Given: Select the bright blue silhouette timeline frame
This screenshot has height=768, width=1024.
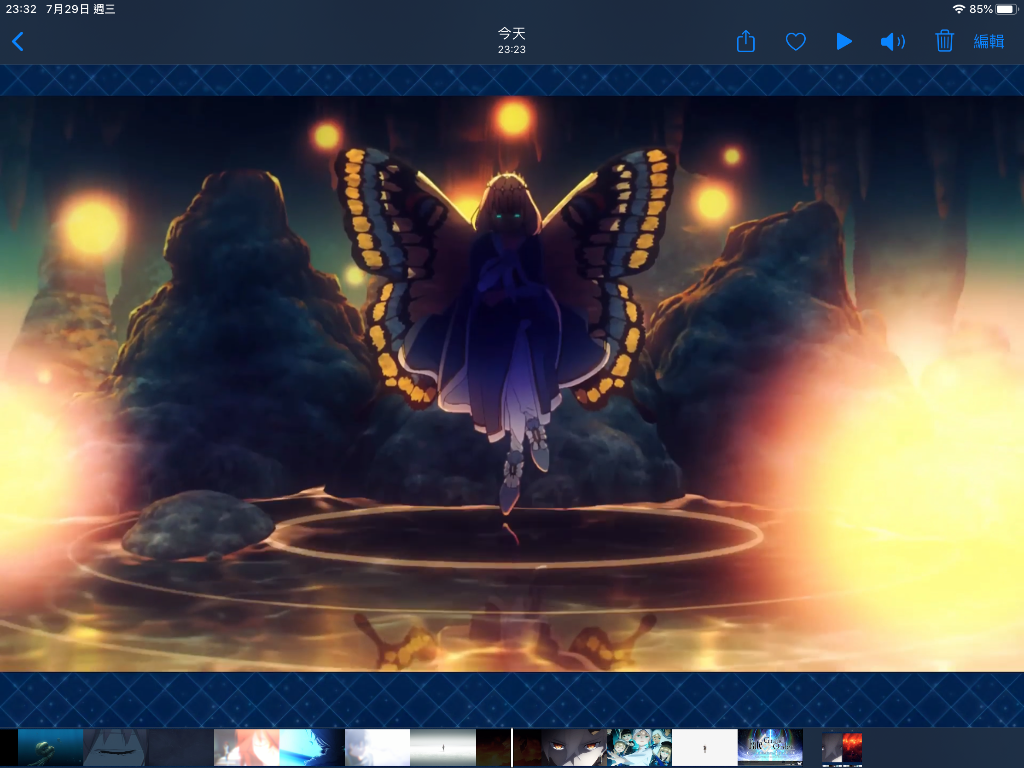Looking at the screenshot, I should 312,747.
